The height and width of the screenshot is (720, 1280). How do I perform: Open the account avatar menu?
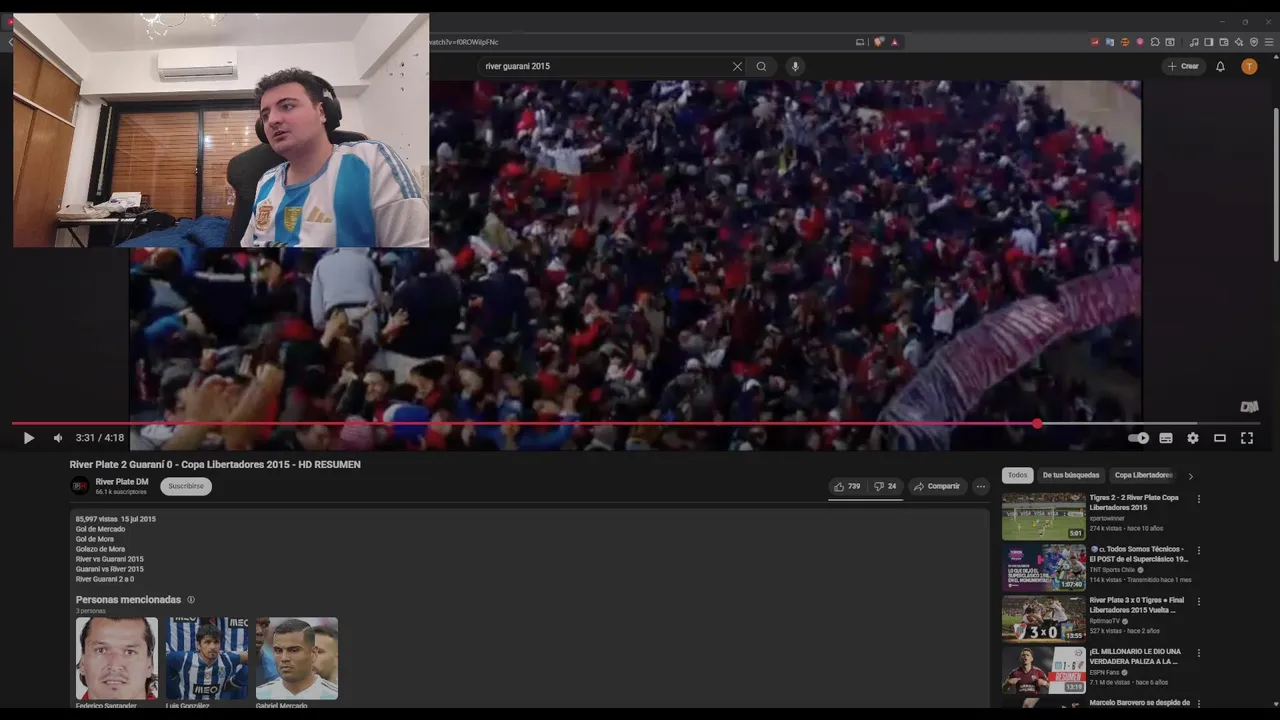tap(1249, 66)
